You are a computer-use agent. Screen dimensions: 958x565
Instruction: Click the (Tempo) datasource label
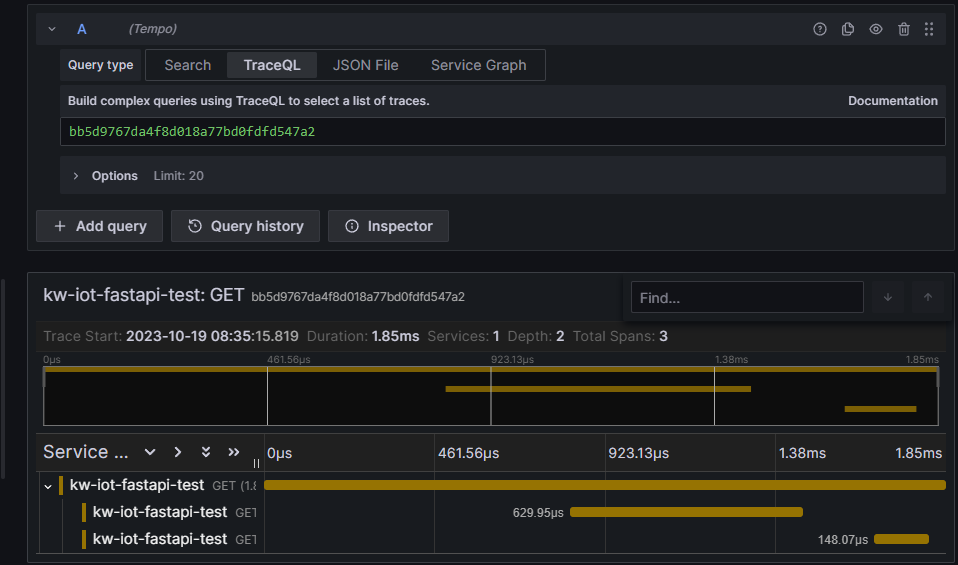click(153, 29)
